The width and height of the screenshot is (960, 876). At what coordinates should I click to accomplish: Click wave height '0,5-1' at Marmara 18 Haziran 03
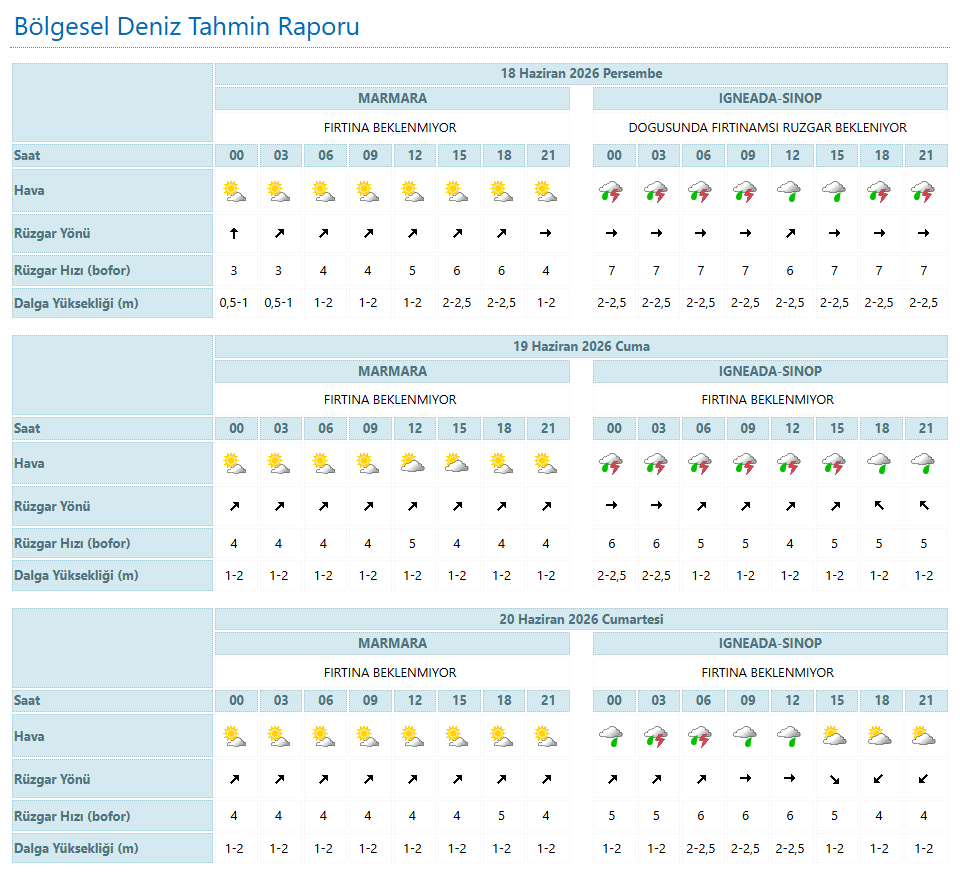click(x=279, y=302)
